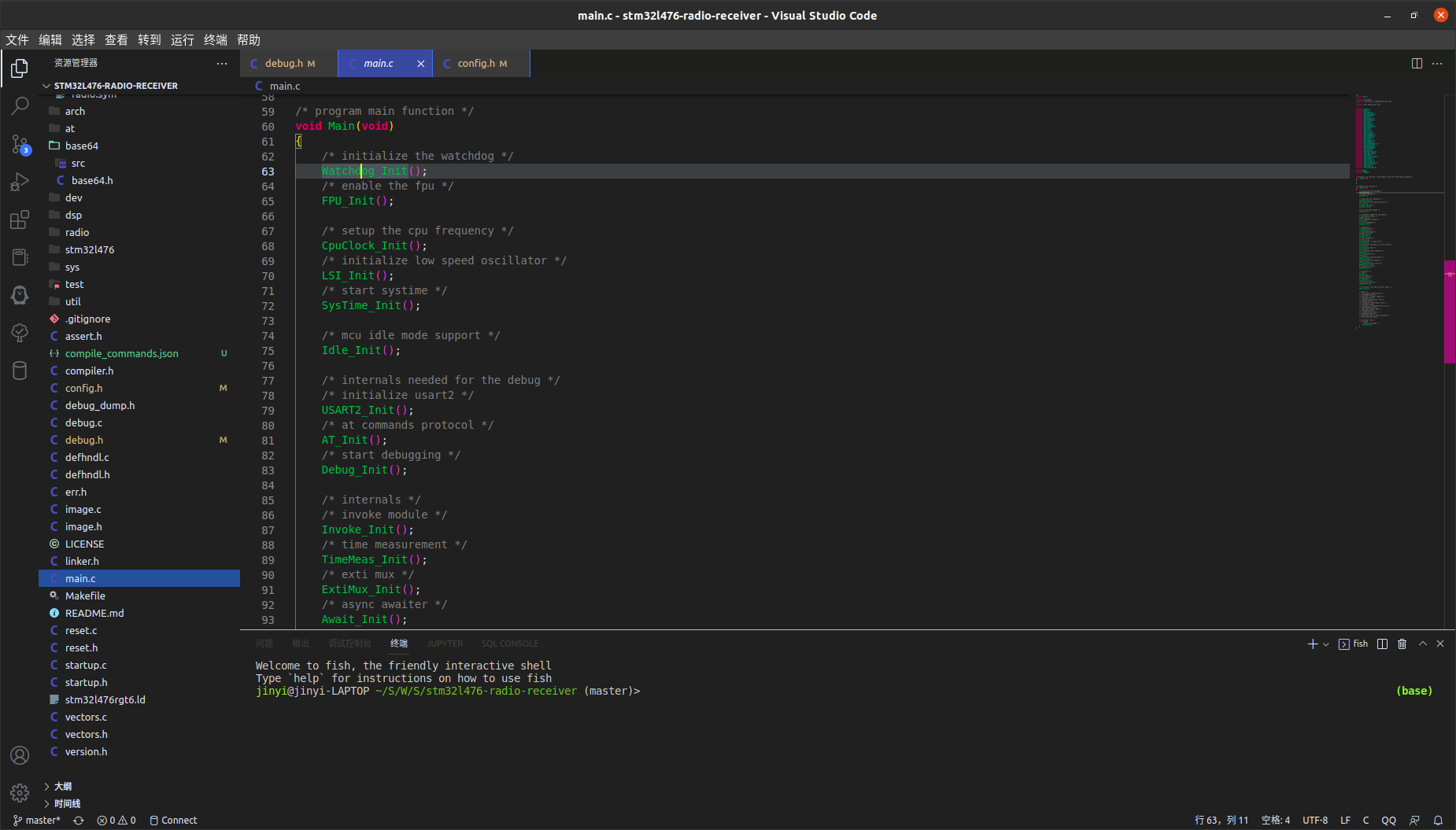Collapse the STM32L476-RADIO-RECEIVER folder root
Screen dimensions: 1456x830
click(x=46, y=86)
